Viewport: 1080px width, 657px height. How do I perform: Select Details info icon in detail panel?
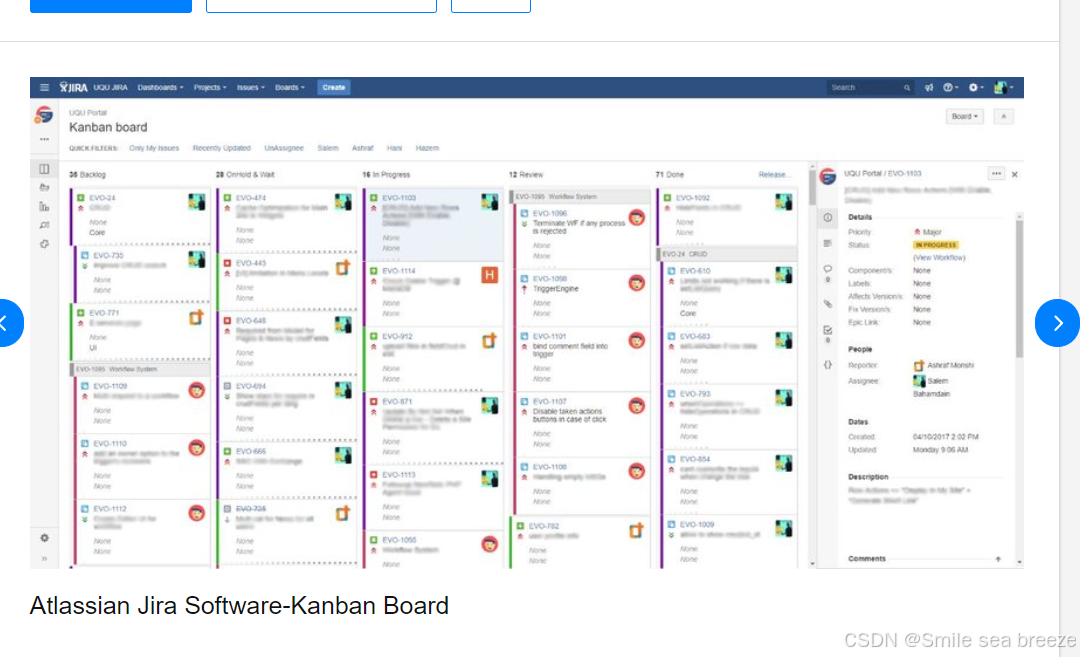pyautogui.click(x=827, y=218)
